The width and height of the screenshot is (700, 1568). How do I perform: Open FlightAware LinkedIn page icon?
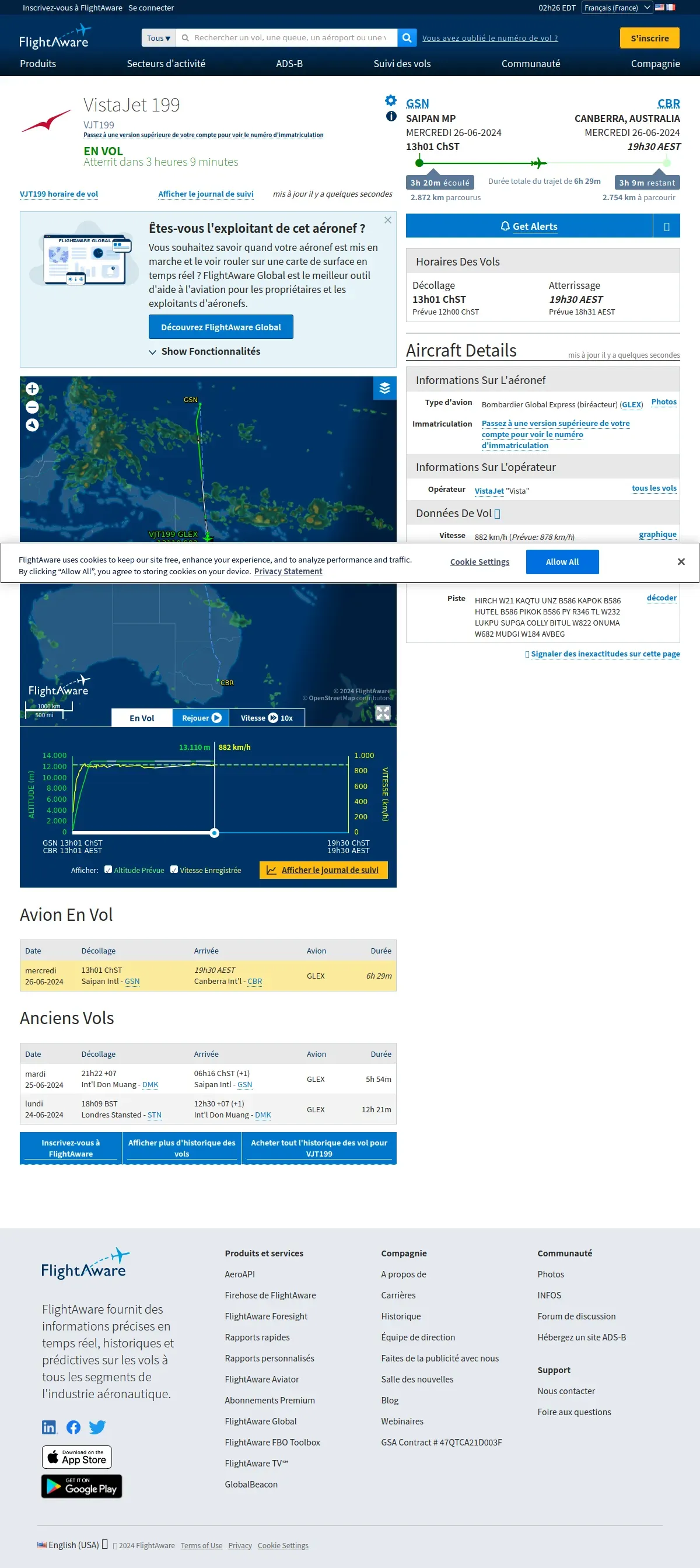click(x=50, y=1427)
